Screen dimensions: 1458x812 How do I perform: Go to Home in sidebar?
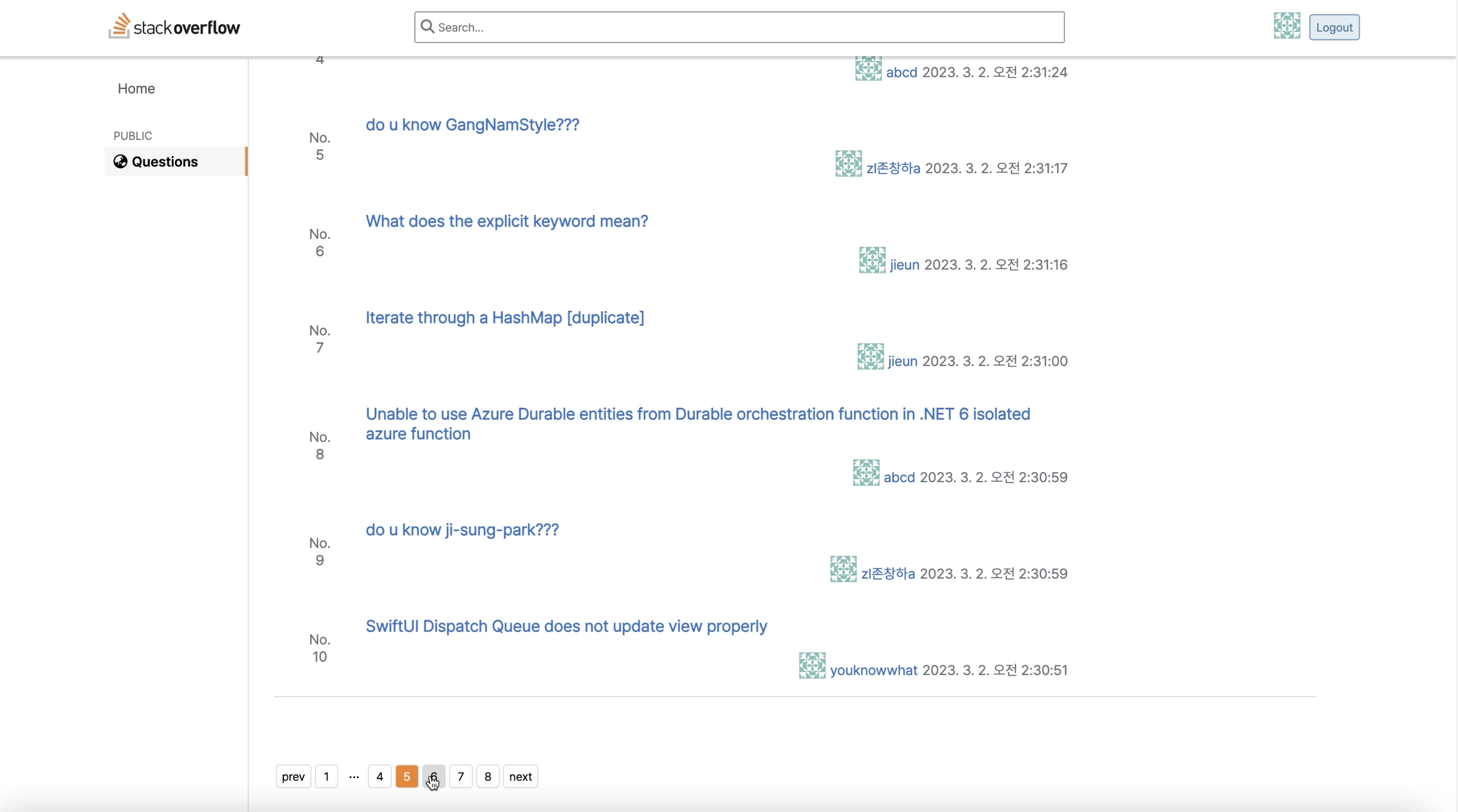pyautogui.click(x=136, y=88)
